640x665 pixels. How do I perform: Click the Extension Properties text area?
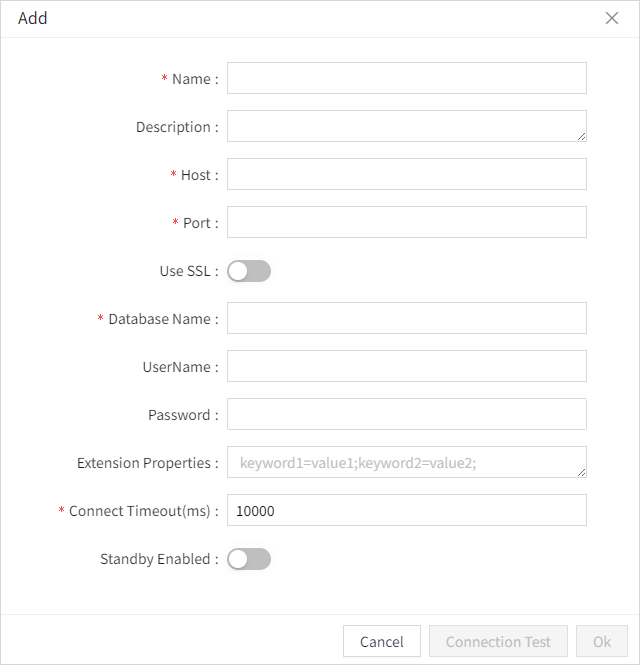tap(406, 463)
